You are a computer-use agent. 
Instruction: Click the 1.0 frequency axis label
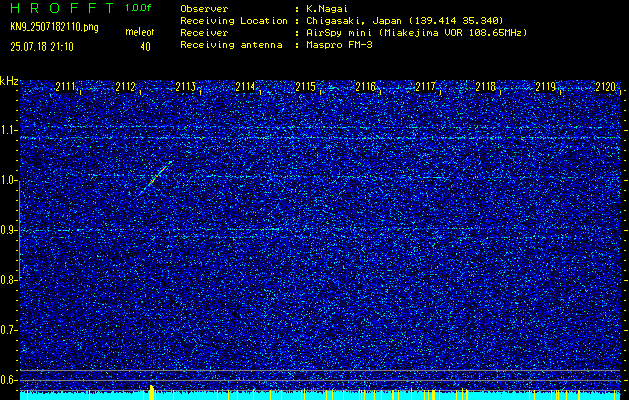coord(9,181)
